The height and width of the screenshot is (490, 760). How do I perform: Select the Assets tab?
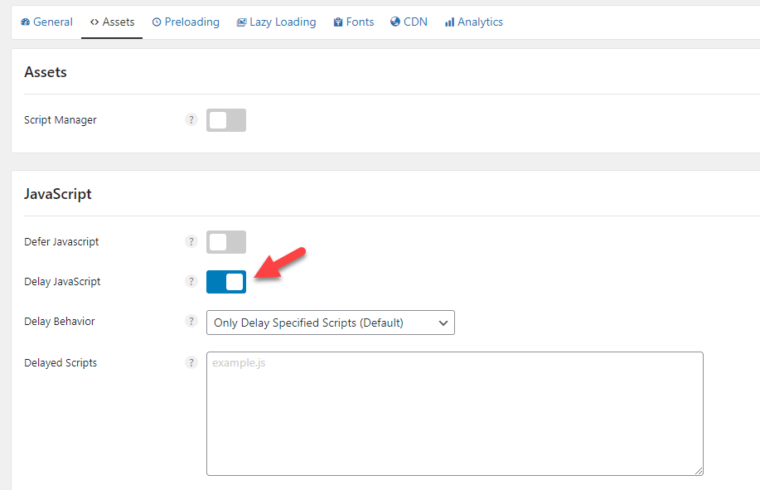(112, 22)
